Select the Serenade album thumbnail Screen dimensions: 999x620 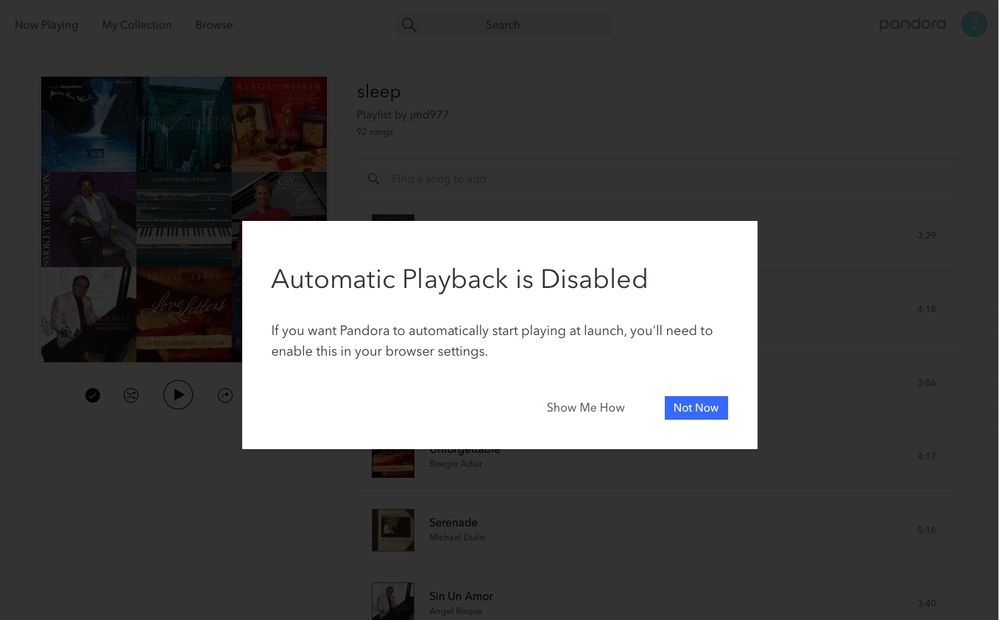(x=393, y=530)
